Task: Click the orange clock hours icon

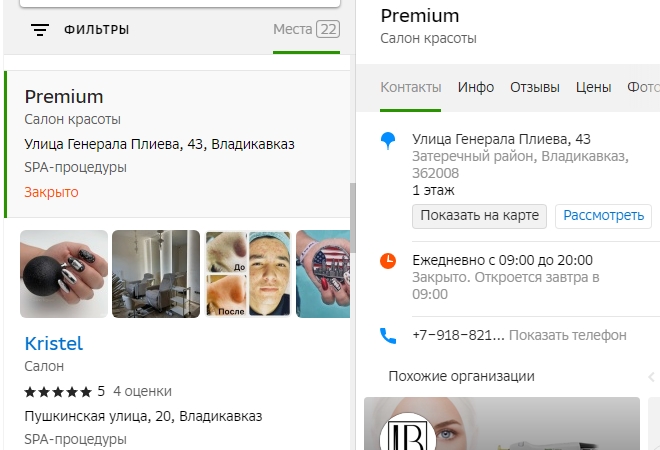Action: 388,261
